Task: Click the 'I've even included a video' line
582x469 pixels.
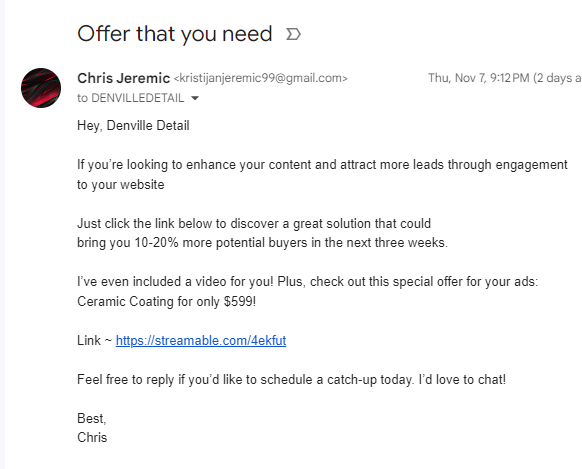Action: pyautogui.click(x=307, y=282)
